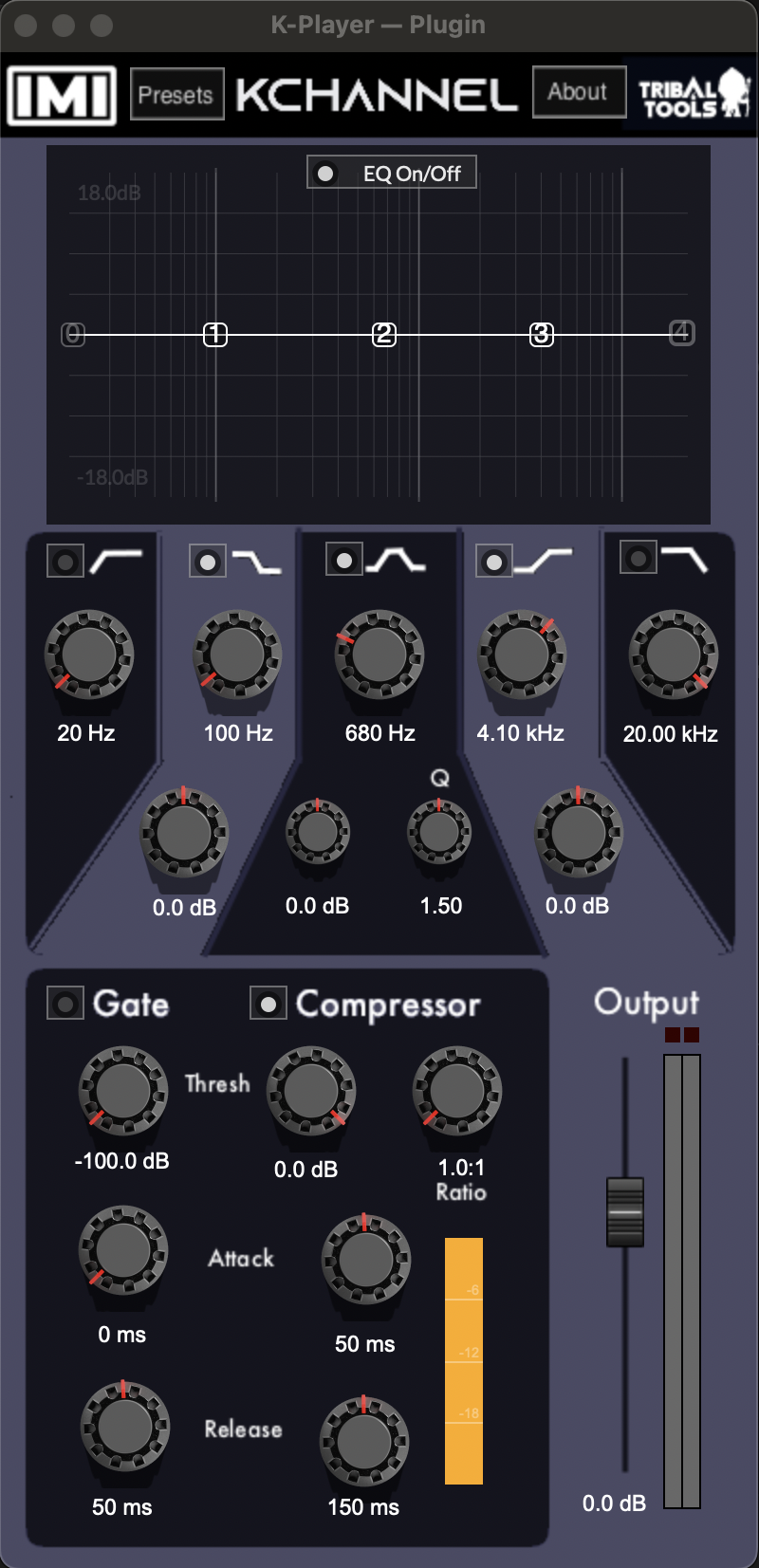This screenshot has width=759, height=1568.
Task: Click the 680 Hz frequency knob
Action: pos(379,655)
